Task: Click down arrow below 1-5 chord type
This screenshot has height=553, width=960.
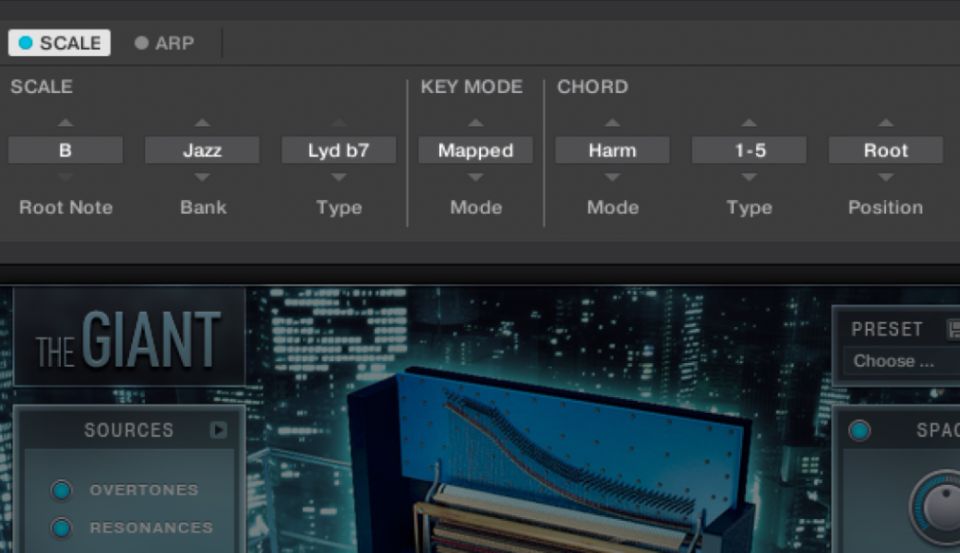Action: [x=749, y=177]
